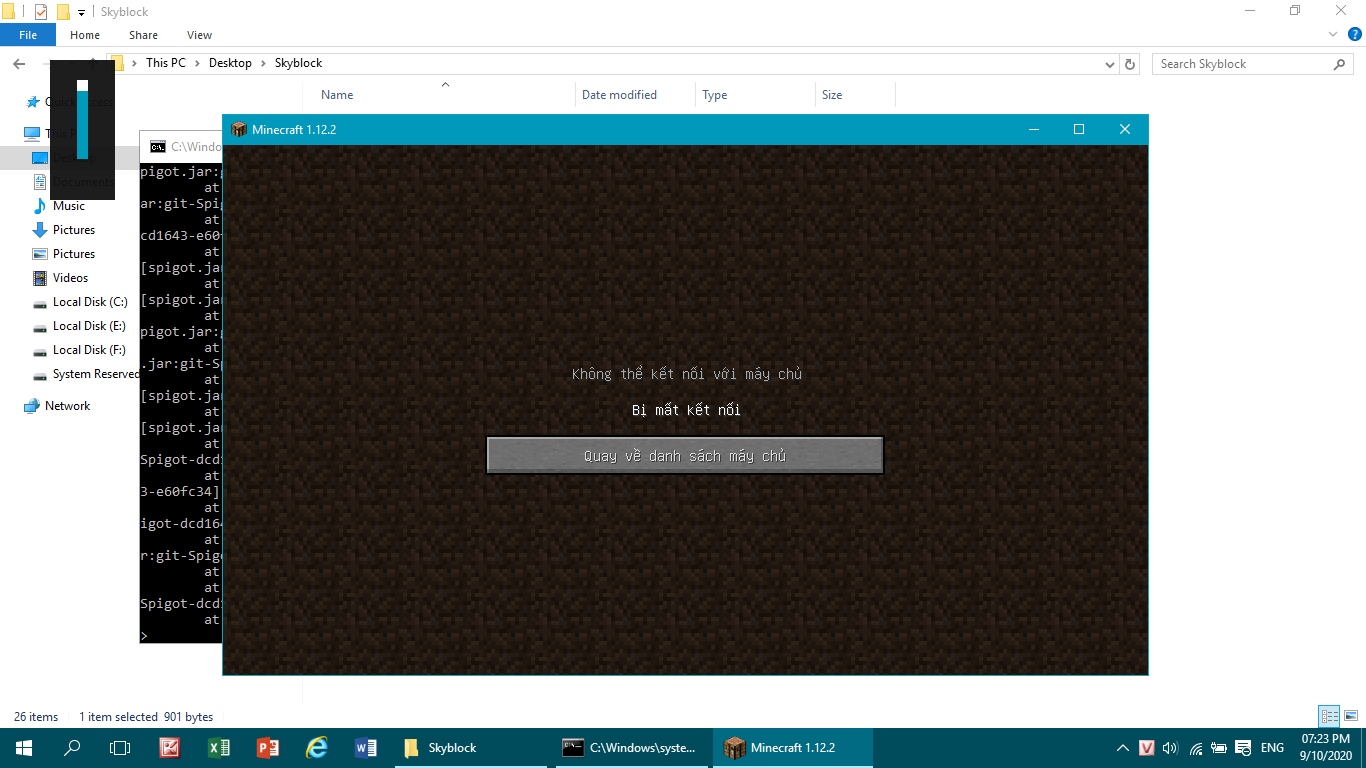This screenshot has width=1366, height=768.
Task: Click the "Quay về danh sách máy chủ" button
Action: tap(685, 455)
